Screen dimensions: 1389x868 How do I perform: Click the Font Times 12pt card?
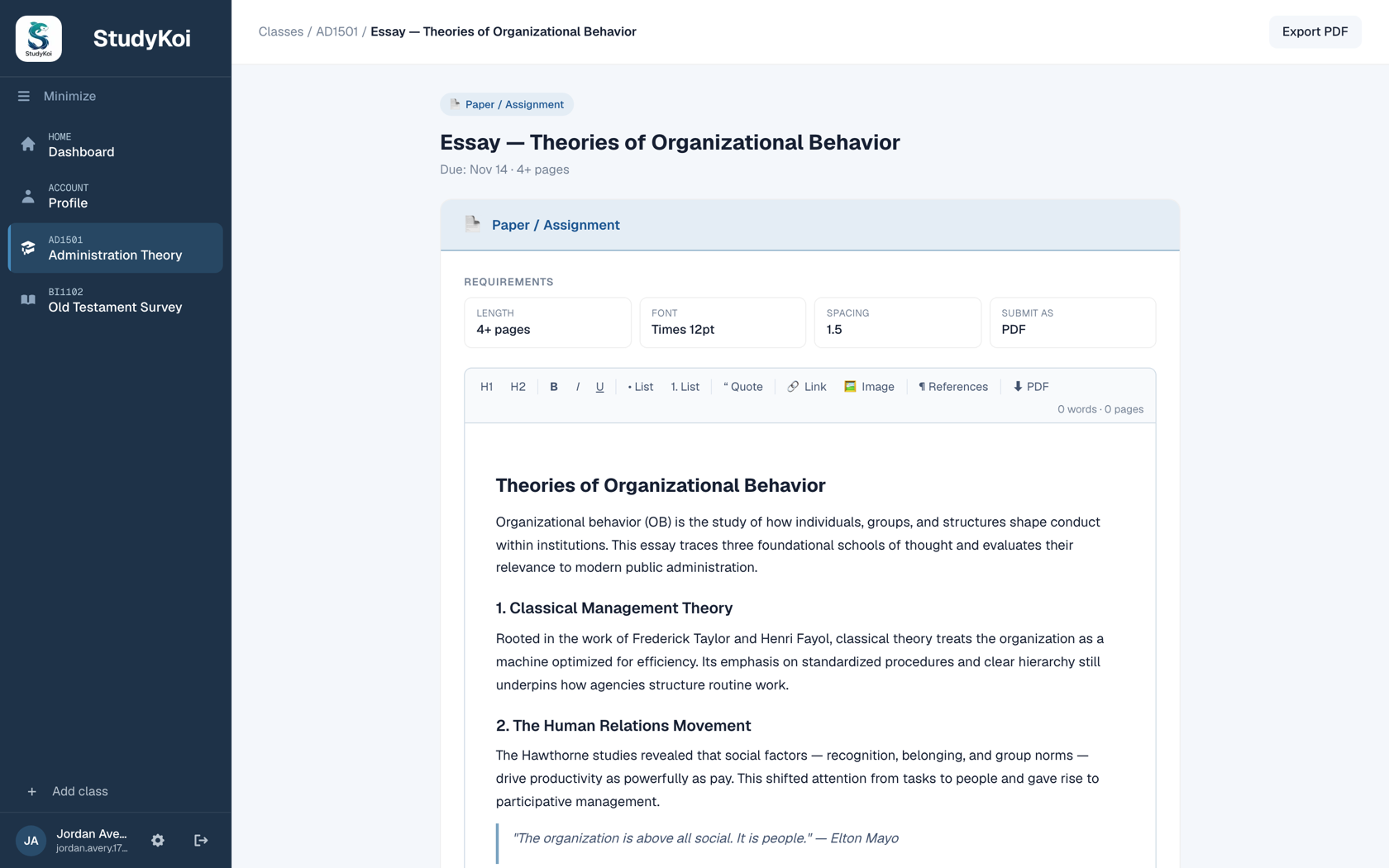pos(723,322)
